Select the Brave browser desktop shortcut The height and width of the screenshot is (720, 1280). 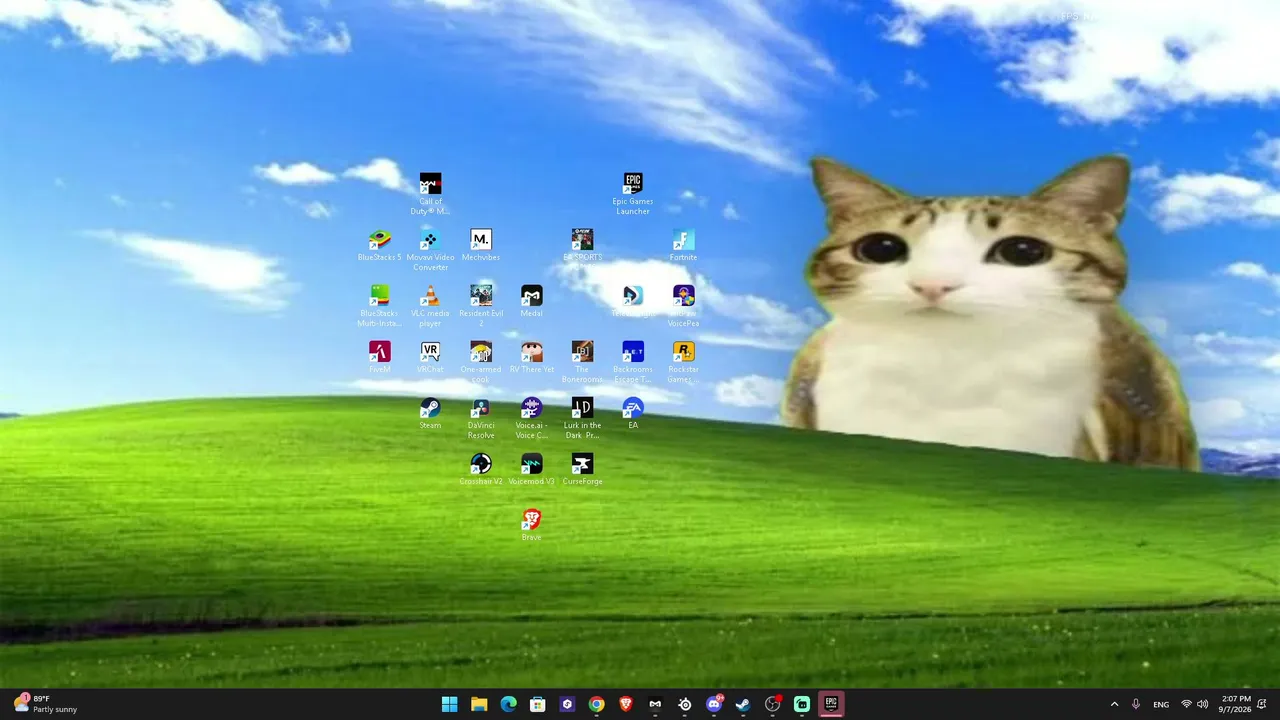click(x=531, y=526)
